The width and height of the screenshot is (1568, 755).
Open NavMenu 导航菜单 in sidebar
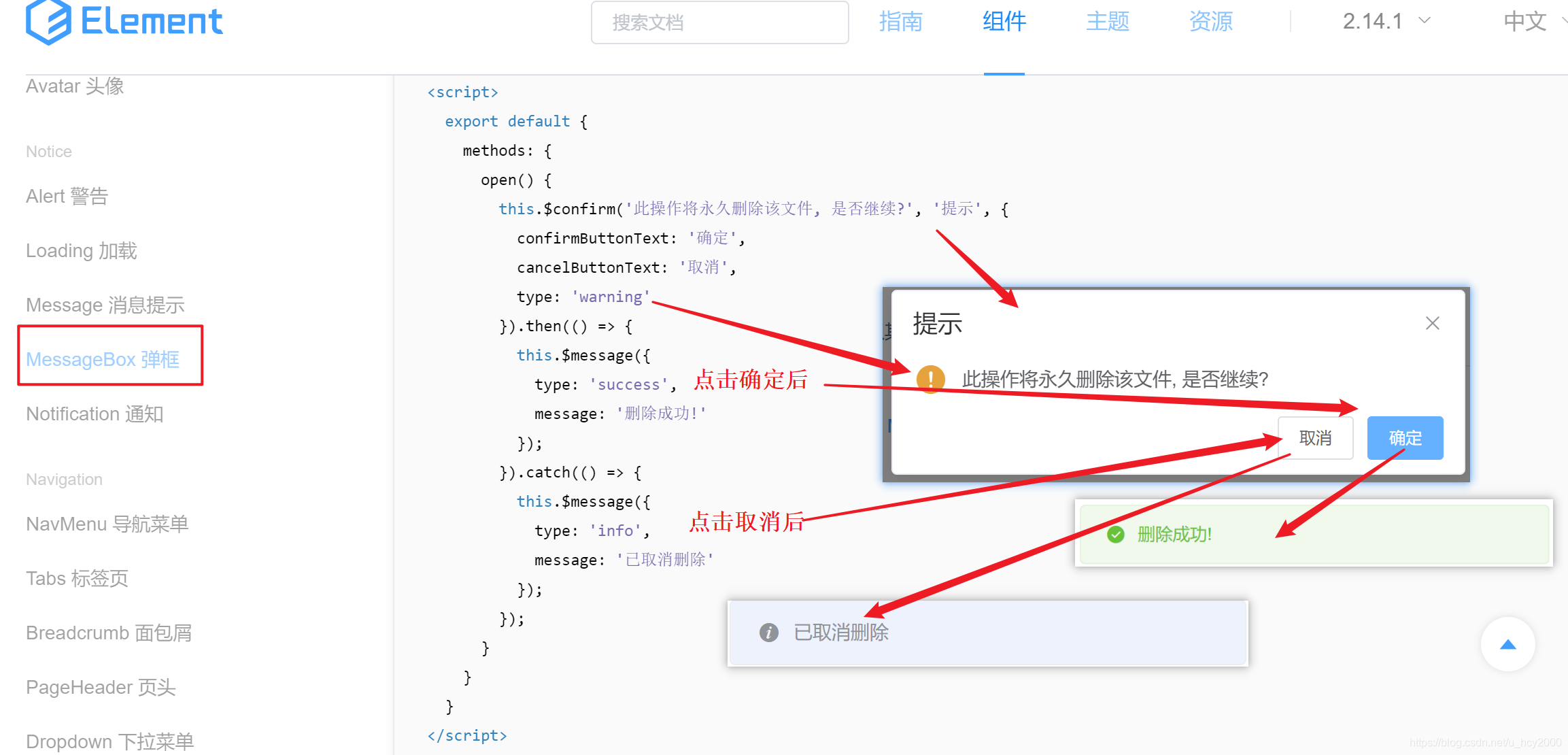107,524
